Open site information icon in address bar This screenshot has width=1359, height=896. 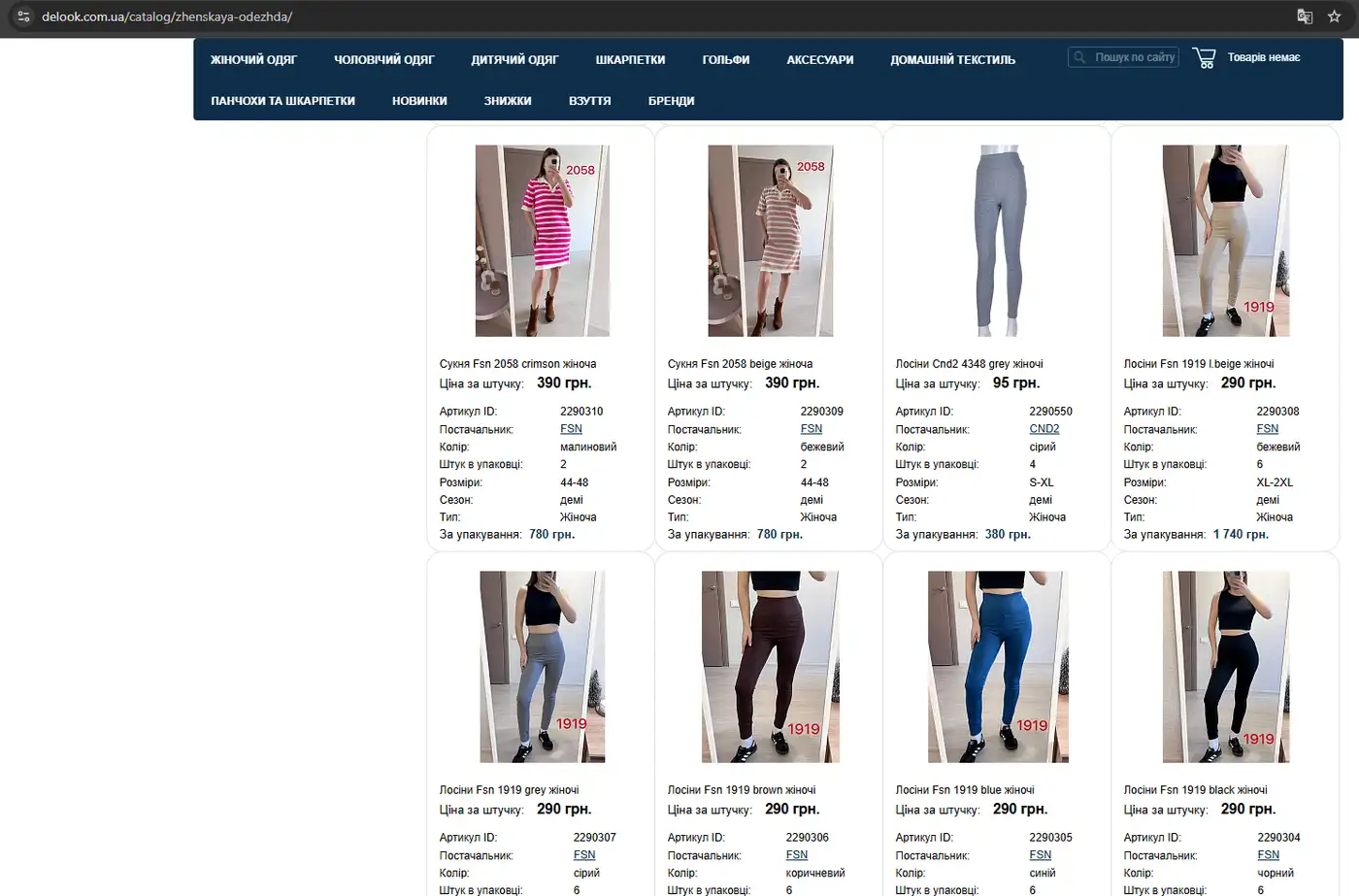(x=24, y=17)
